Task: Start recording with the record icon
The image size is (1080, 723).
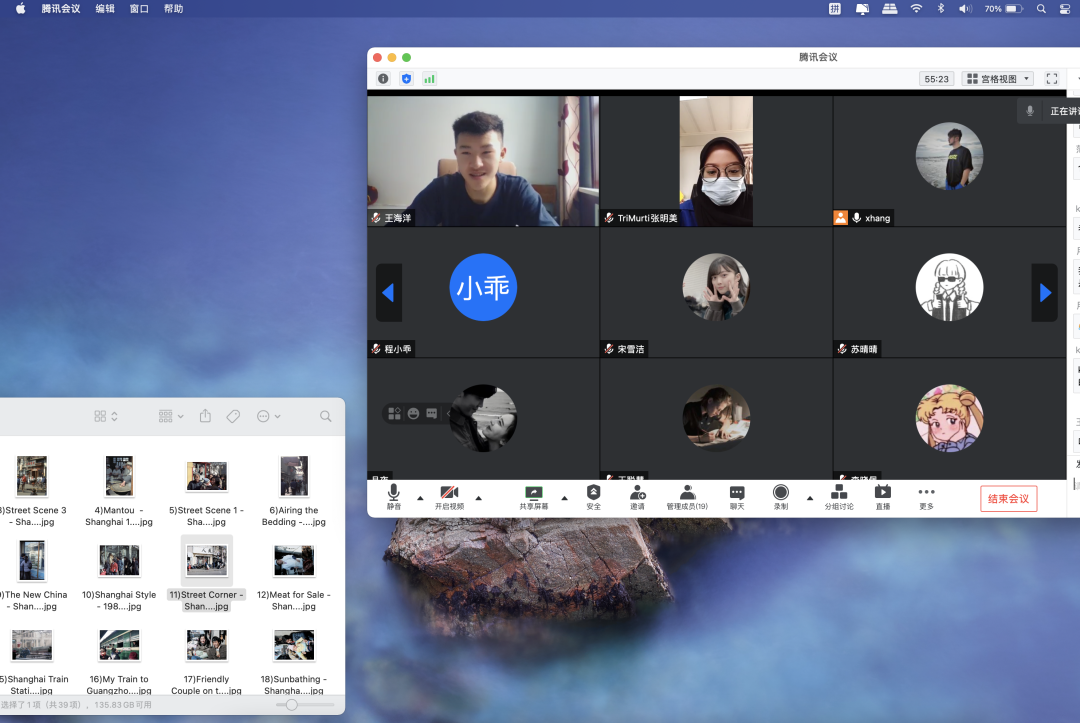Action: (x=780, y=496)
